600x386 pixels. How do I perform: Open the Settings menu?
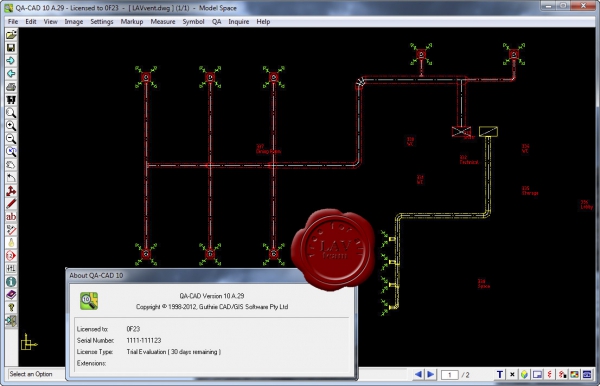pyautogui.click(x=101, y=22)
